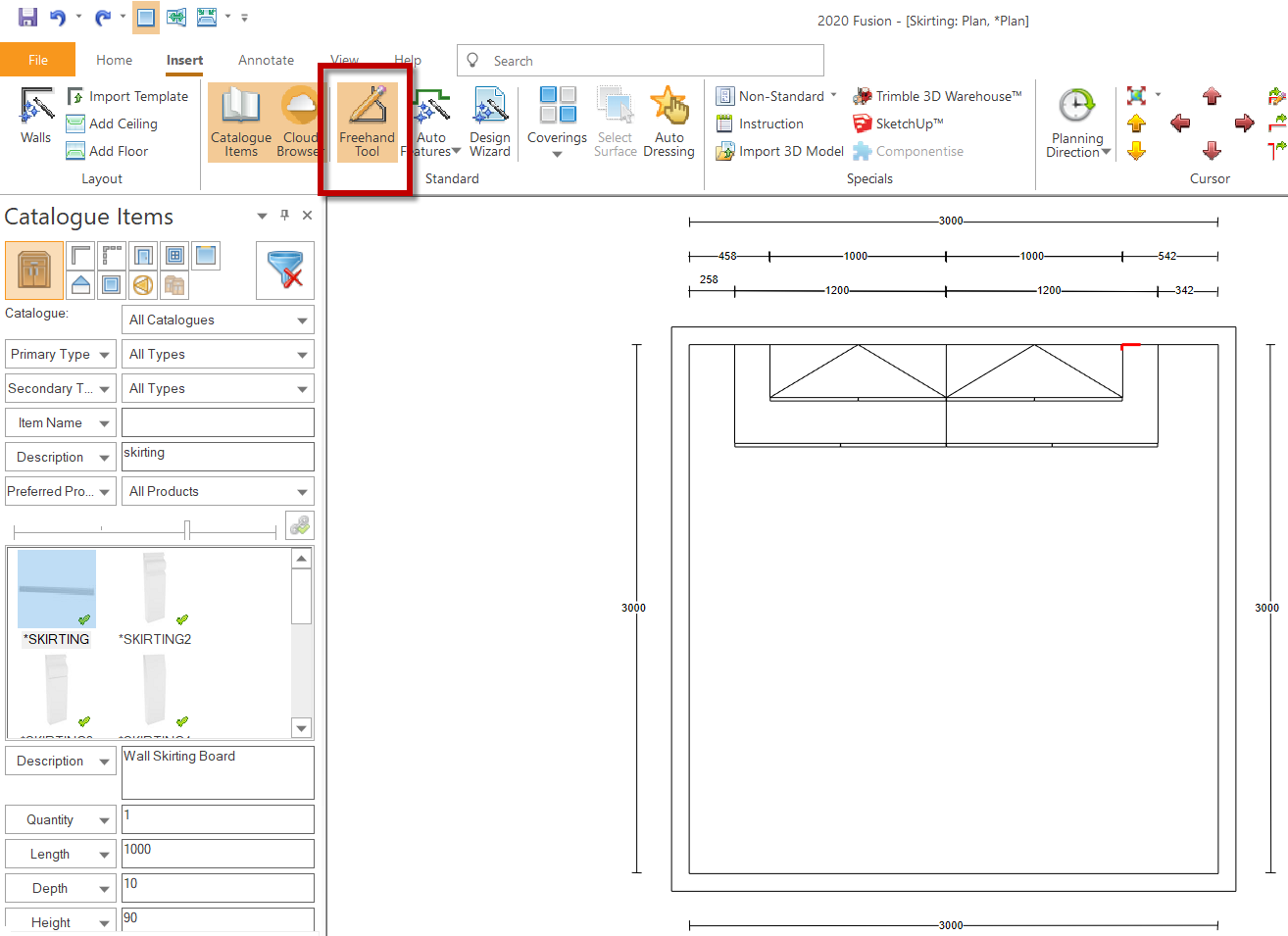Click the Save icon in quick access toolbar
This screenshot has width=1288, height=936.
27,17
